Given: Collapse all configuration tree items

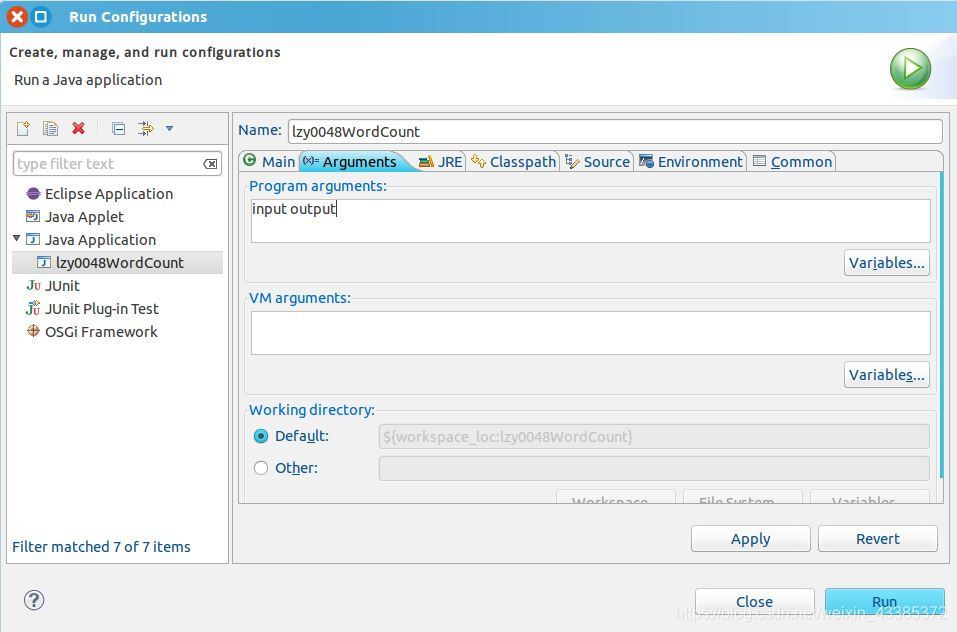Looking at the screenshot, I should (118, 129).
